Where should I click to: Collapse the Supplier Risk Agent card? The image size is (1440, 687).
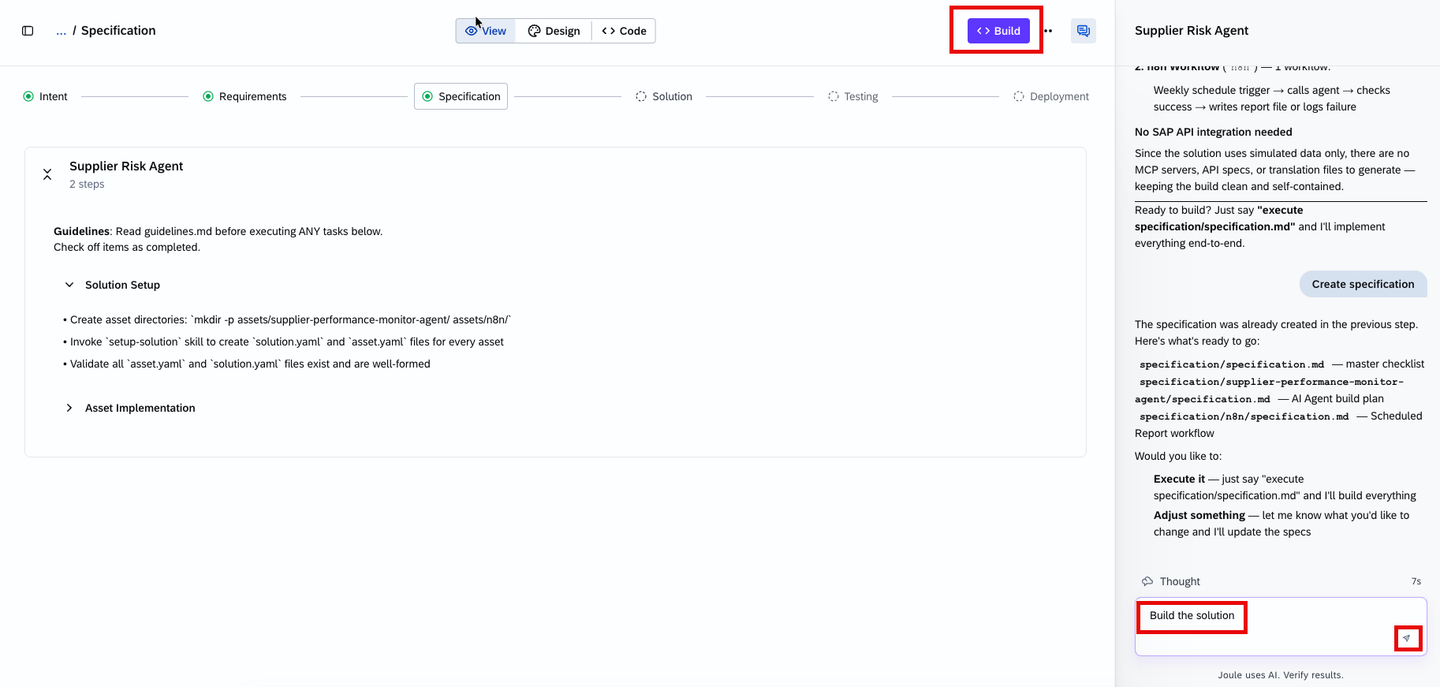47,174
